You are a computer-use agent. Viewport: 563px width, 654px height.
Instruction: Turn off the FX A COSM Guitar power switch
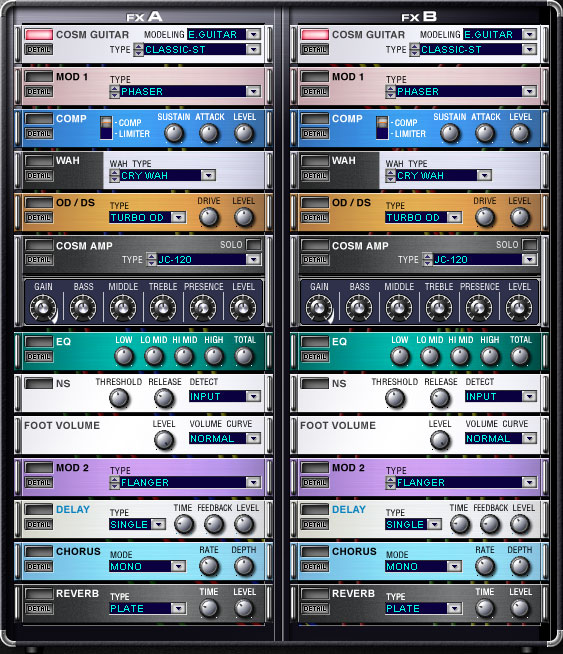[39, 34]
